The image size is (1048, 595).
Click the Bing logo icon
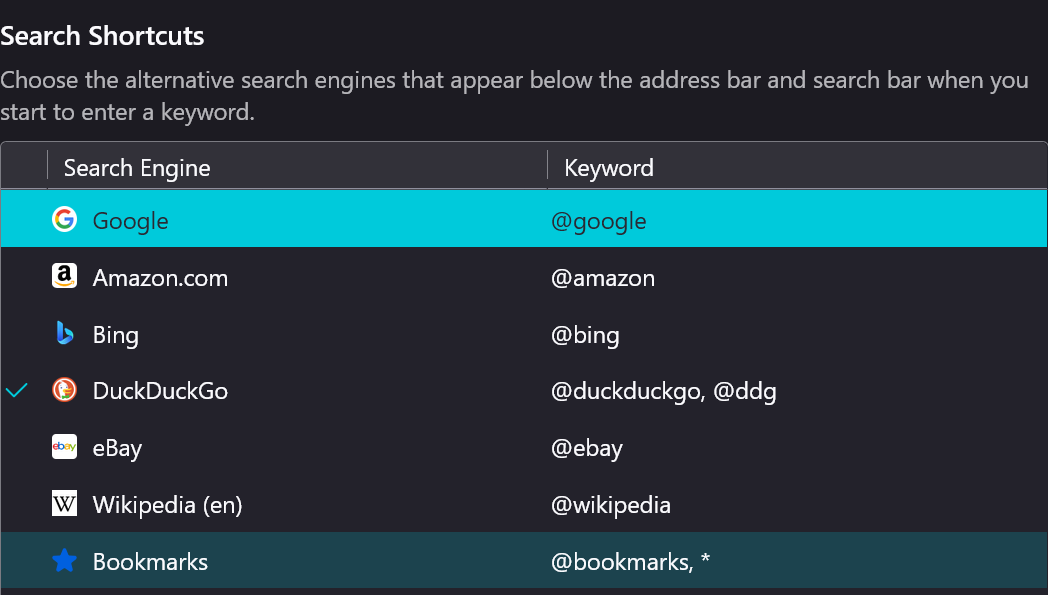coord(64,334)
